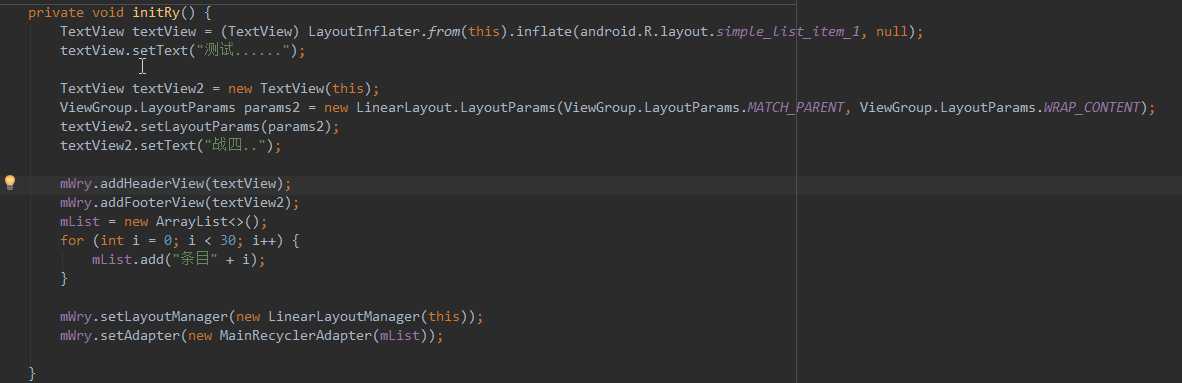Click LinearLayoutManager constructor

click(x=344, y=317)
